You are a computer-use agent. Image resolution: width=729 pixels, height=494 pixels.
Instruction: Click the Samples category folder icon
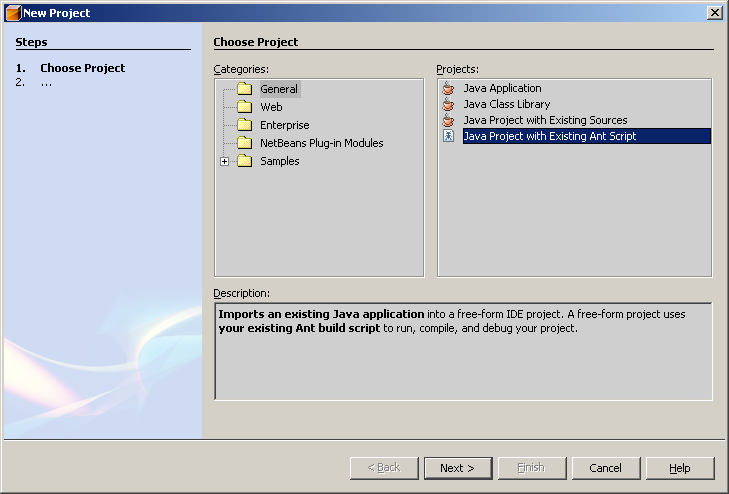pyautogui.click(x=245, y=161)
